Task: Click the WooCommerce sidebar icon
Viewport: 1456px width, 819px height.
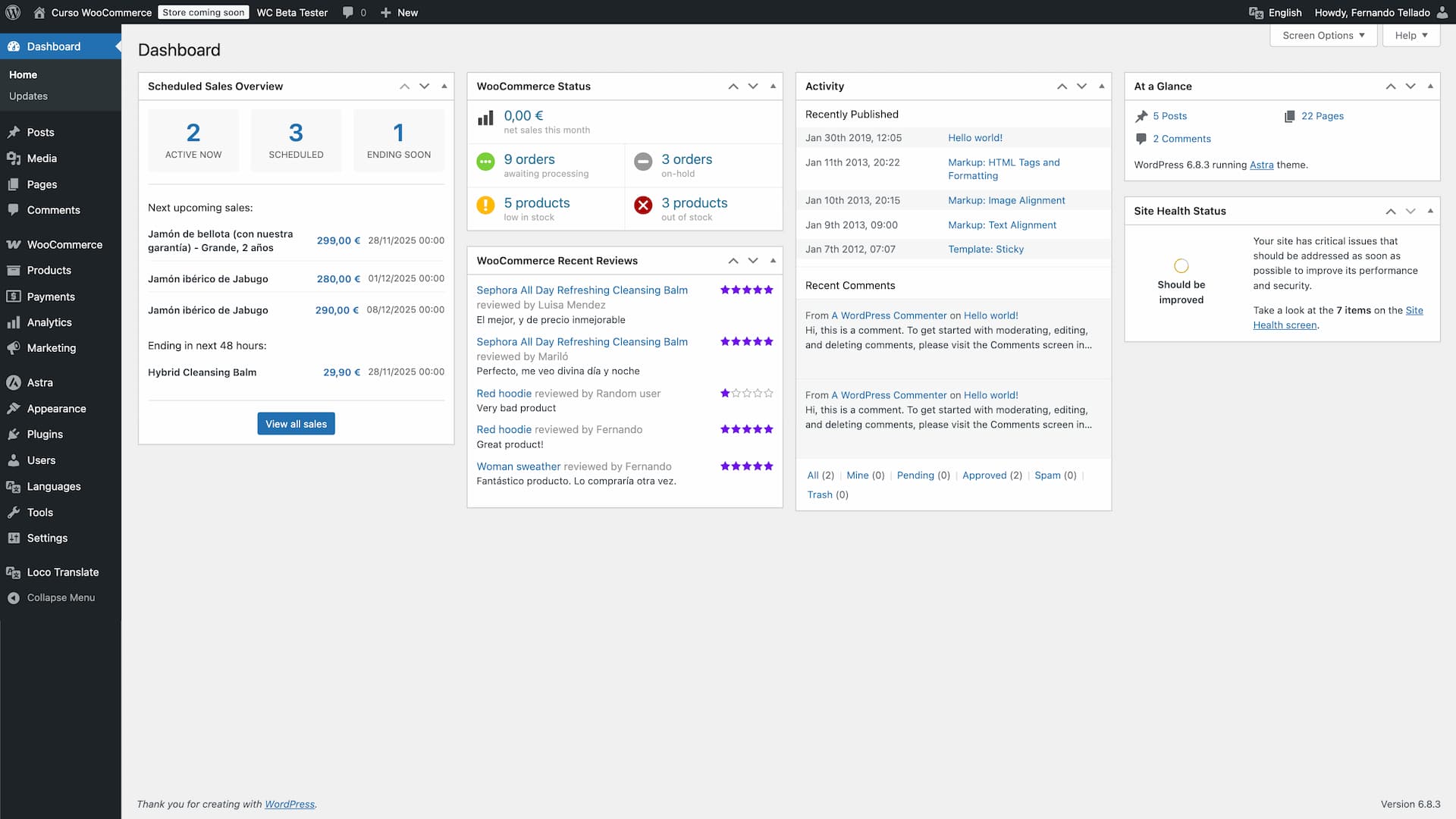Action: pyautogui.click(x=14, y=245)
